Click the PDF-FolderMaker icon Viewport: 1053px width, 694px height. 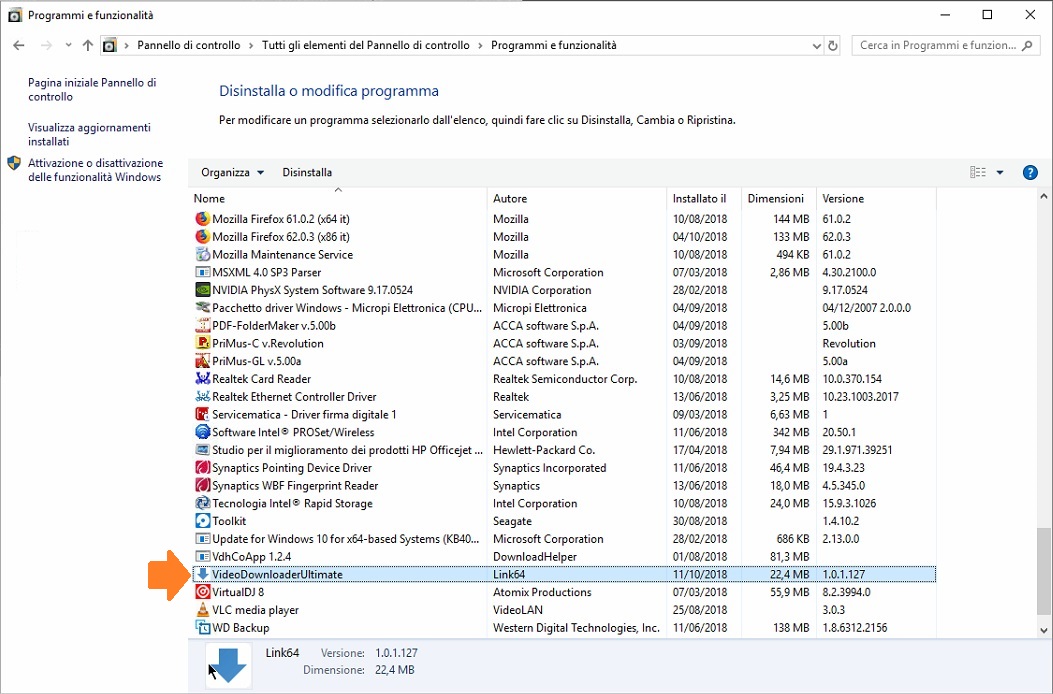click(x=202, y=326)
